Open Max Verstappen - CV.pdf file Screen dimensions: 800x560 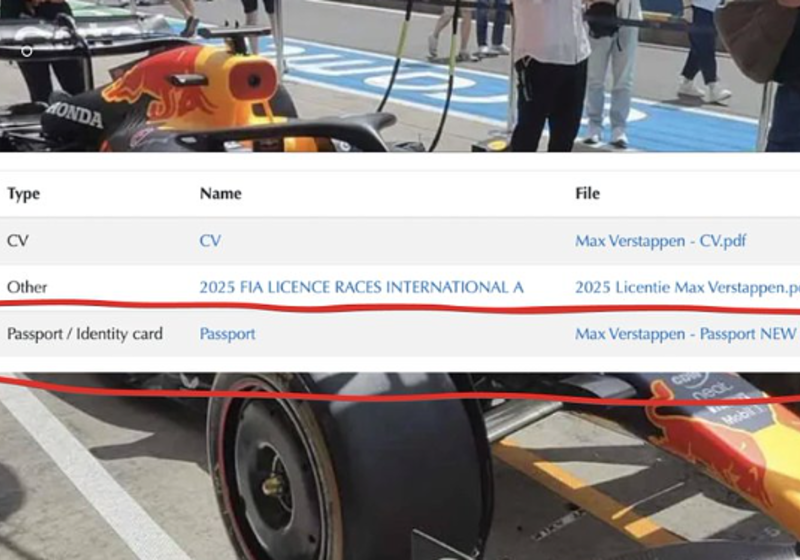(661, 241)
